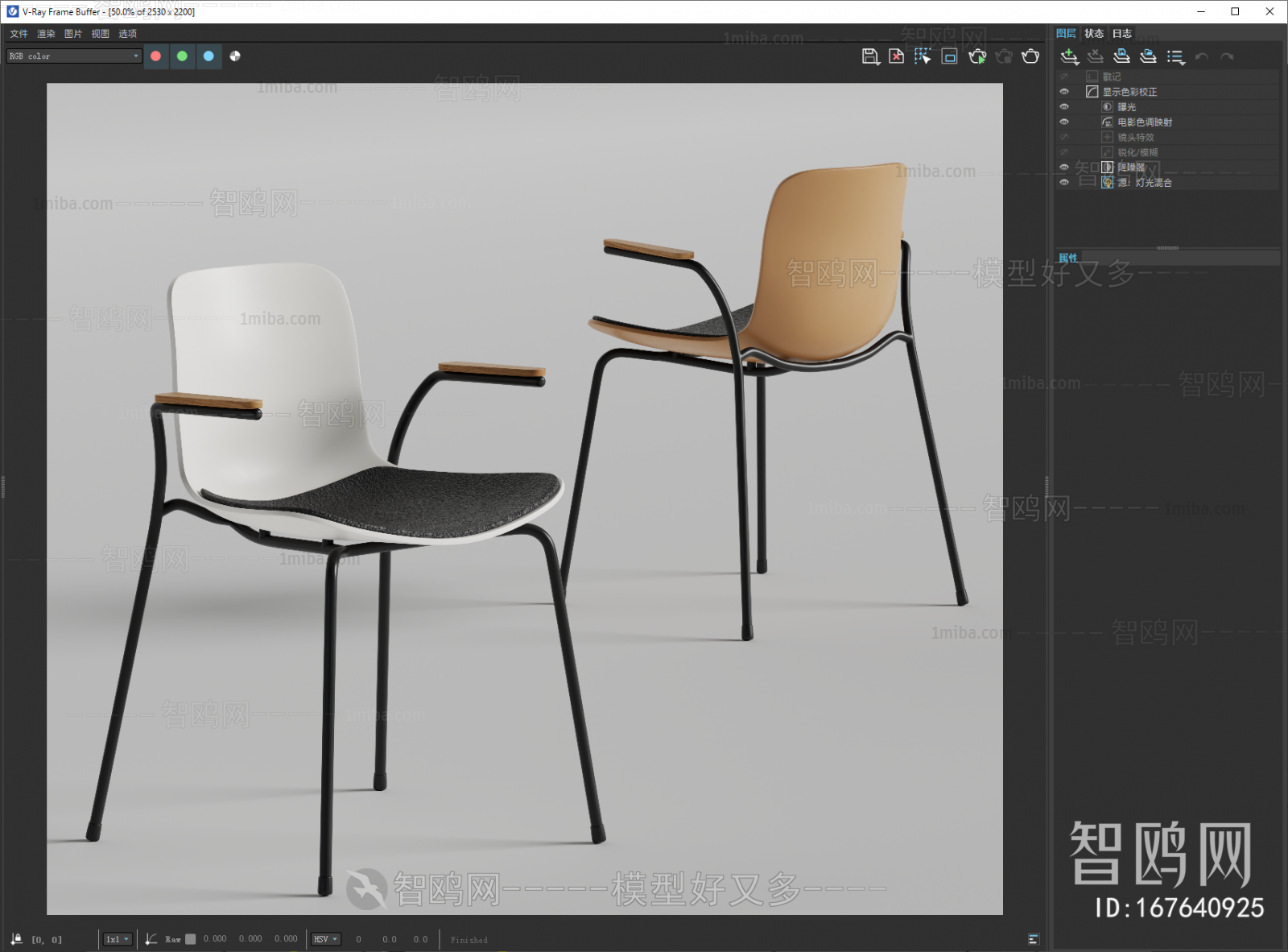The image size is (1288, 952).
Task: Show the 镜头特效 lens effects layer
Action: pos(1064,137)
